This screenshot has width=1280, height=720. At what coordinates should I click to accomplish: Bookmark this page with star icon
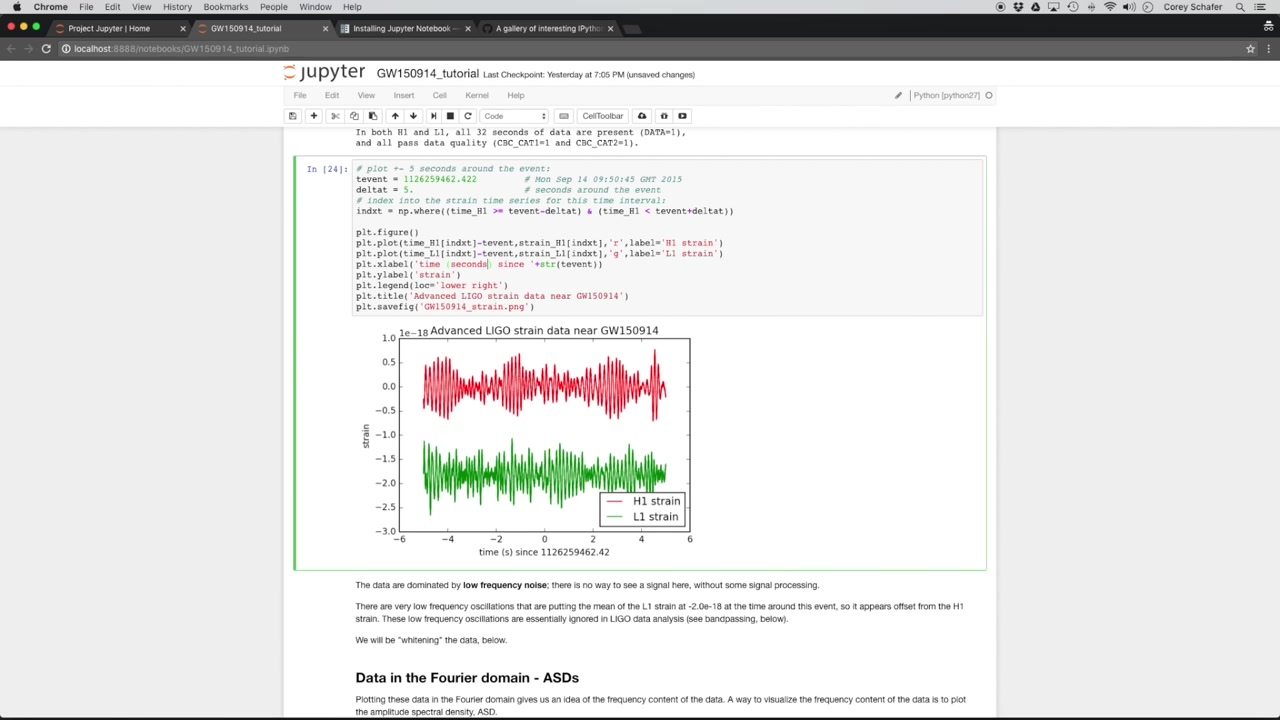click(x=1250, y=48)
